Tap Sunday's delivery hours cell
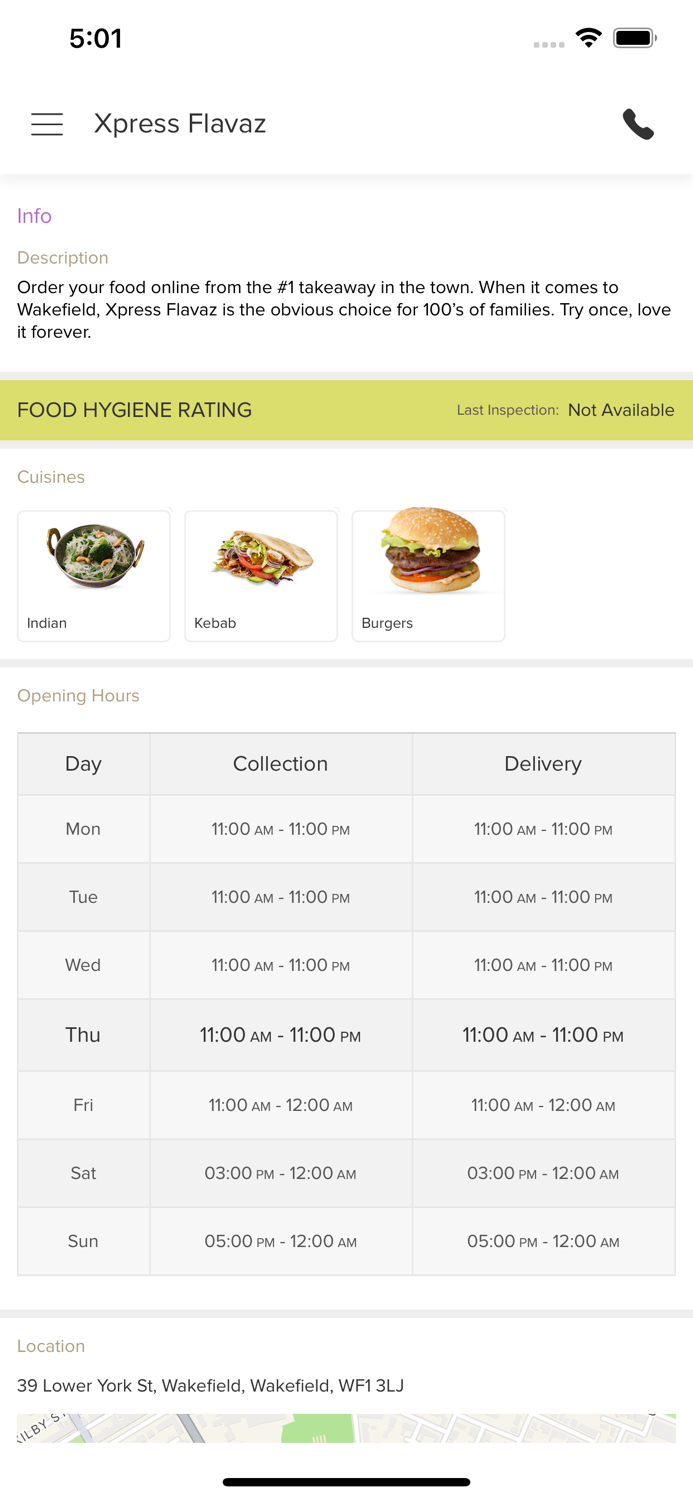This screenshot has height=1500, width=693. (543, 1242)
